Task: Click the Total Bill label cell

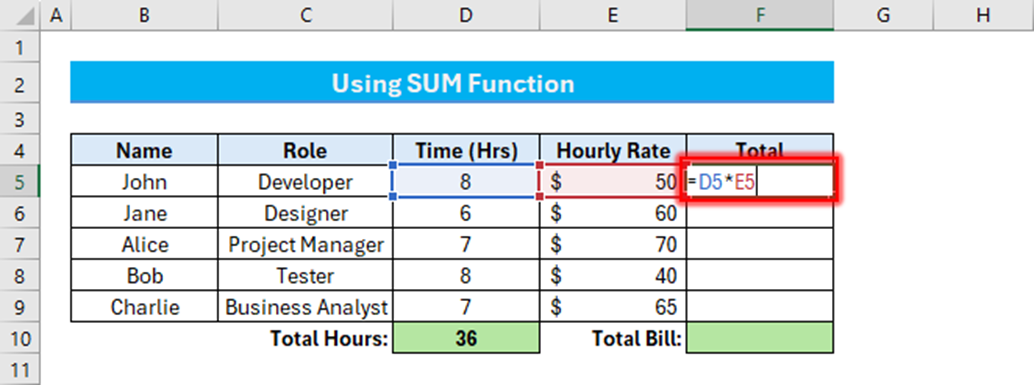Action: coord(613,338)
